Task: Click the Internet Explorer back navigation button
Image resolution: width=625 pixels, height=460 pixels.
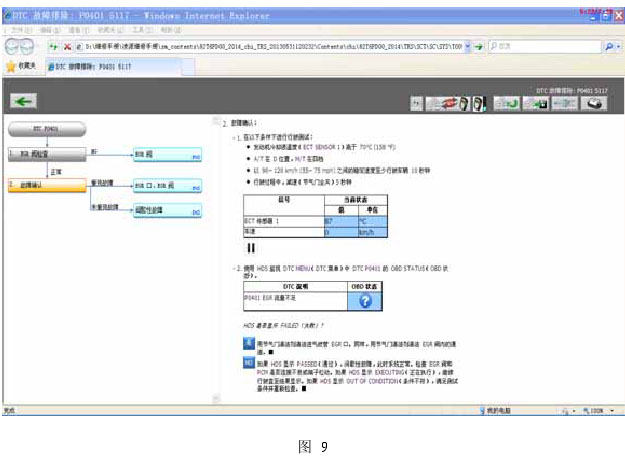Action: 12,48
